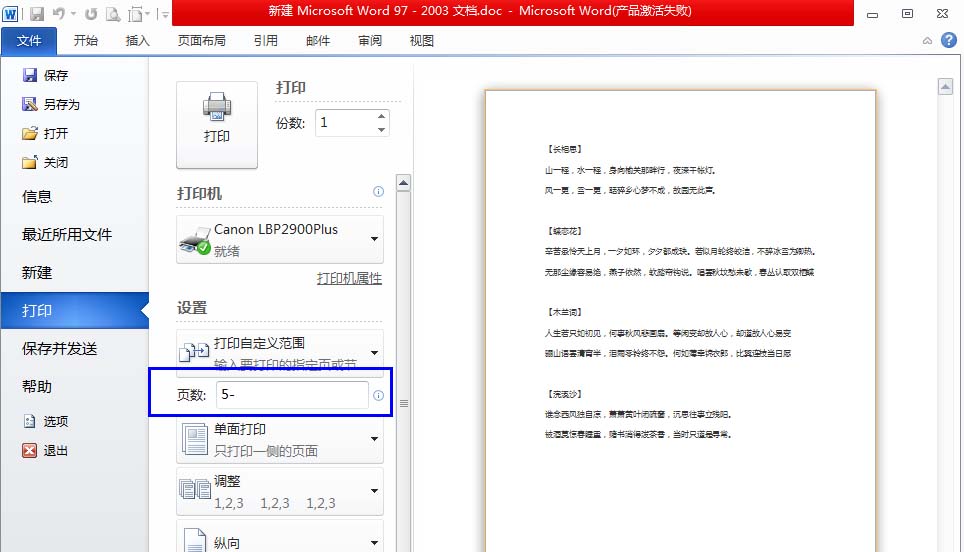964x552 pixels.
Task: Open the 单面打印 dropdown
Action: tap(374, 438)
